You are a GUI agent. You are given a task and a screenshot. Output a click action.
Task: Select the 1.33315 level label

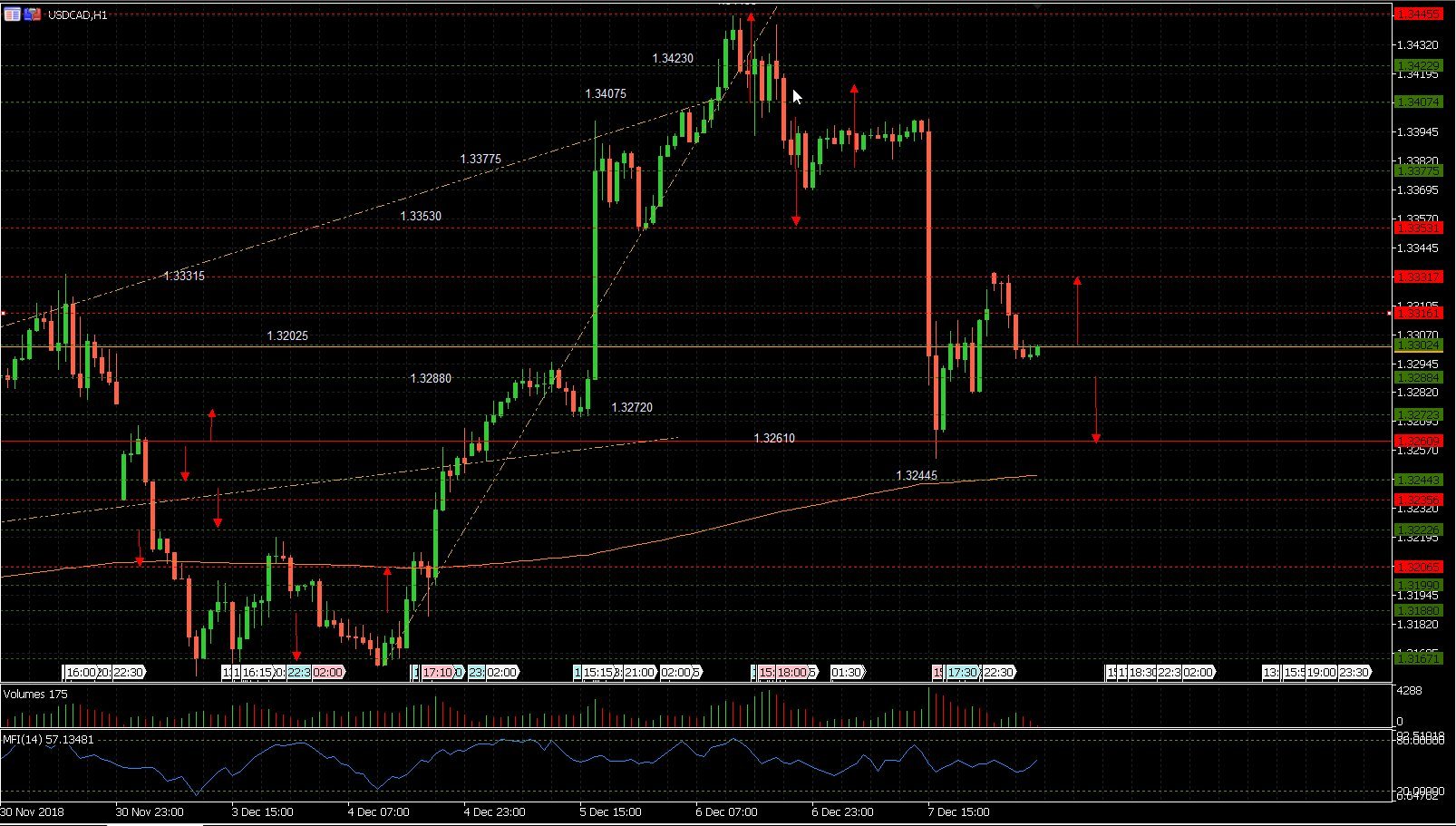point(184,276)
